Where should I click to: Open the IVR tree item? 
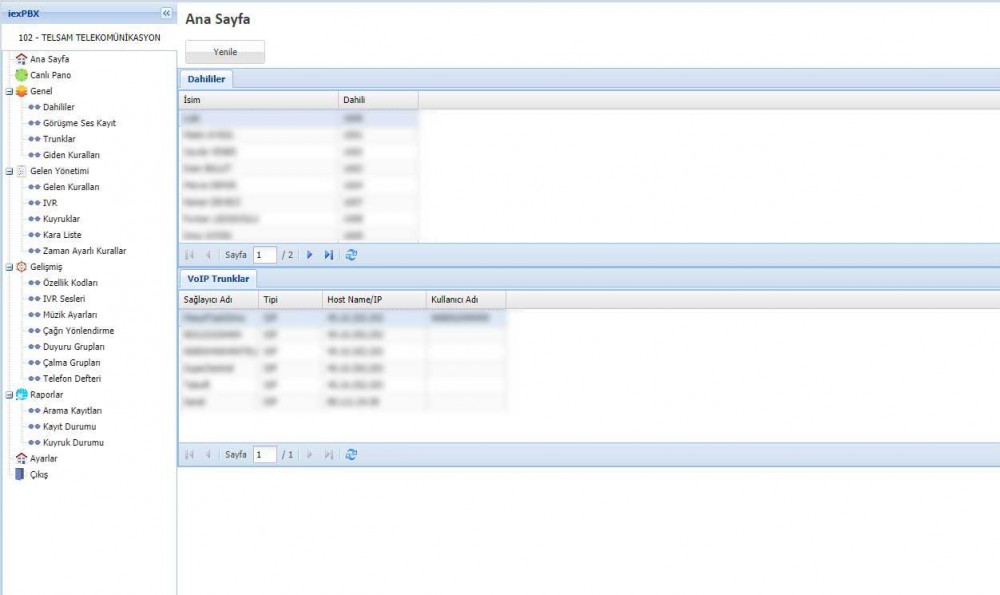pyautogui.click(x=50, y=202)
